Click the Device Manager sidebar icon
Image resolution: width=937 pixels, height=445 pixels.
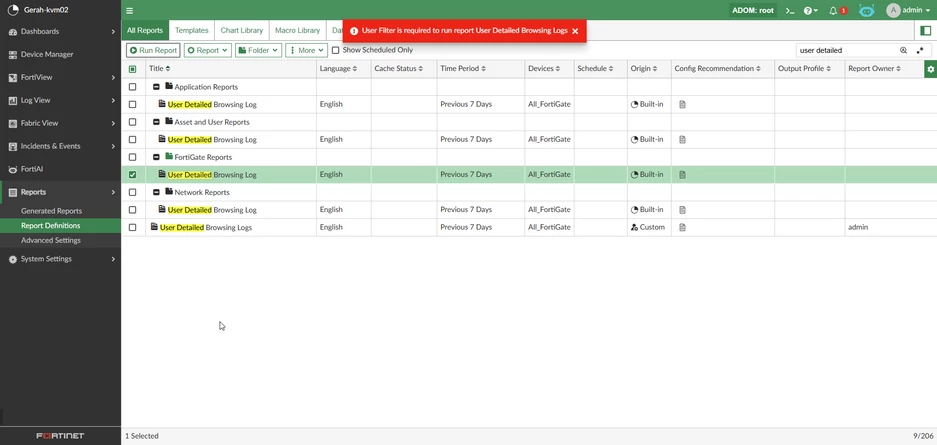coord(13,54)
